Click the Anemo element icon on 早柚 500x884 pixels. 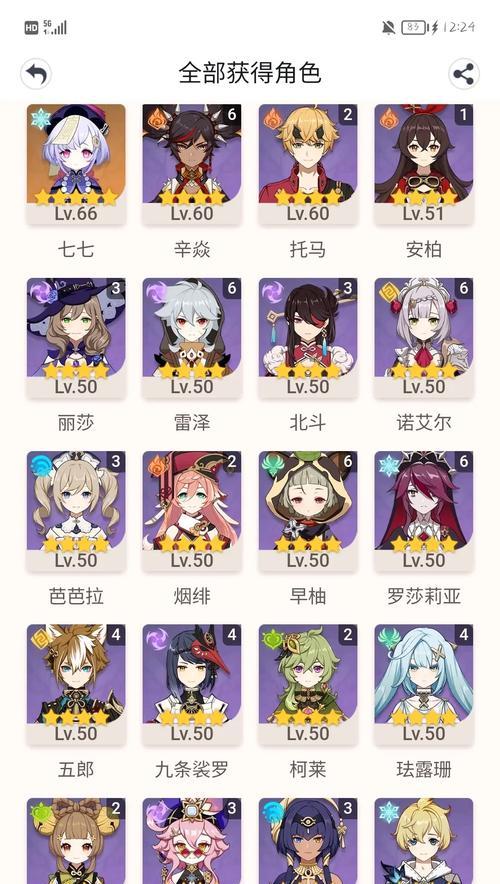[x=272, y=466]
